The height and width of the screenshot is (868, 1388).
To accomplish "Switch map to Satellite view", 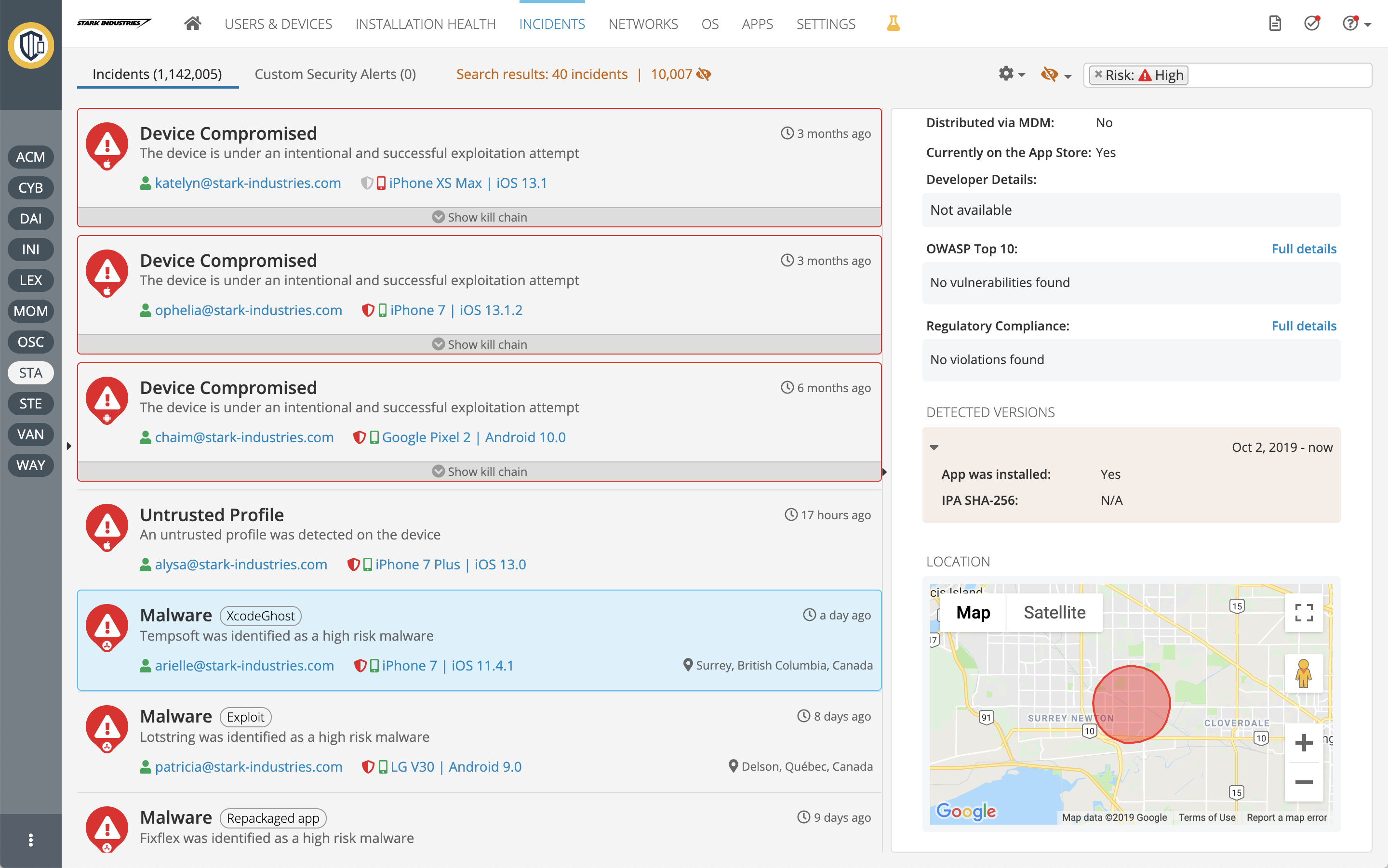I will click(1054, 613).
